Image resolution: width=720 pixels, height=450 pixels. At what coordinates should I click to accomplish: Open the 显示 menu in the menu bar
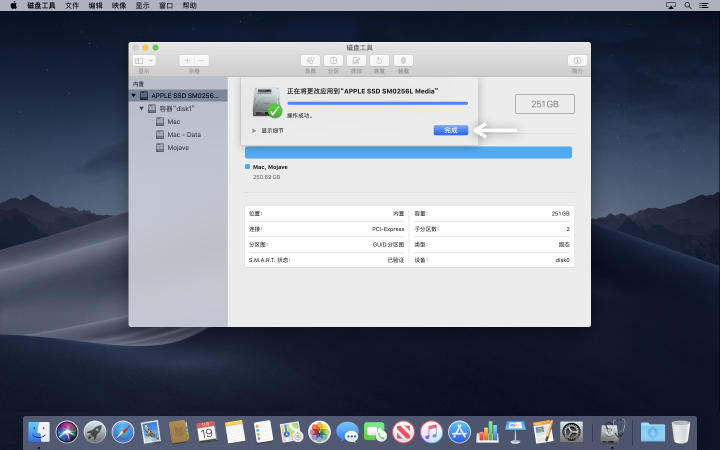(x=142, y=6)
